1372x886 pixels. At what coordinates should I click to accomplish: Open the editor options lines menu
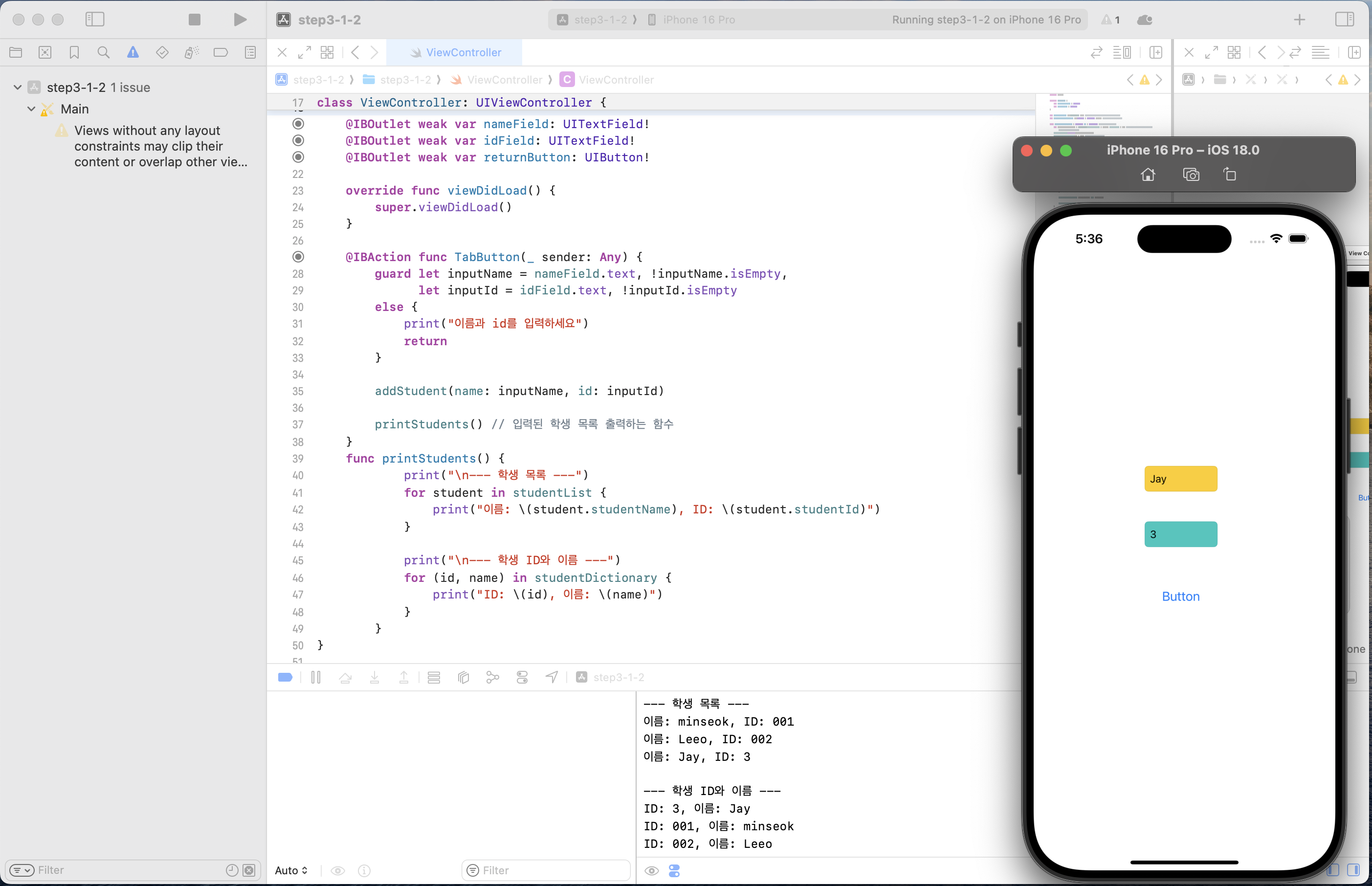(1122, 52)
